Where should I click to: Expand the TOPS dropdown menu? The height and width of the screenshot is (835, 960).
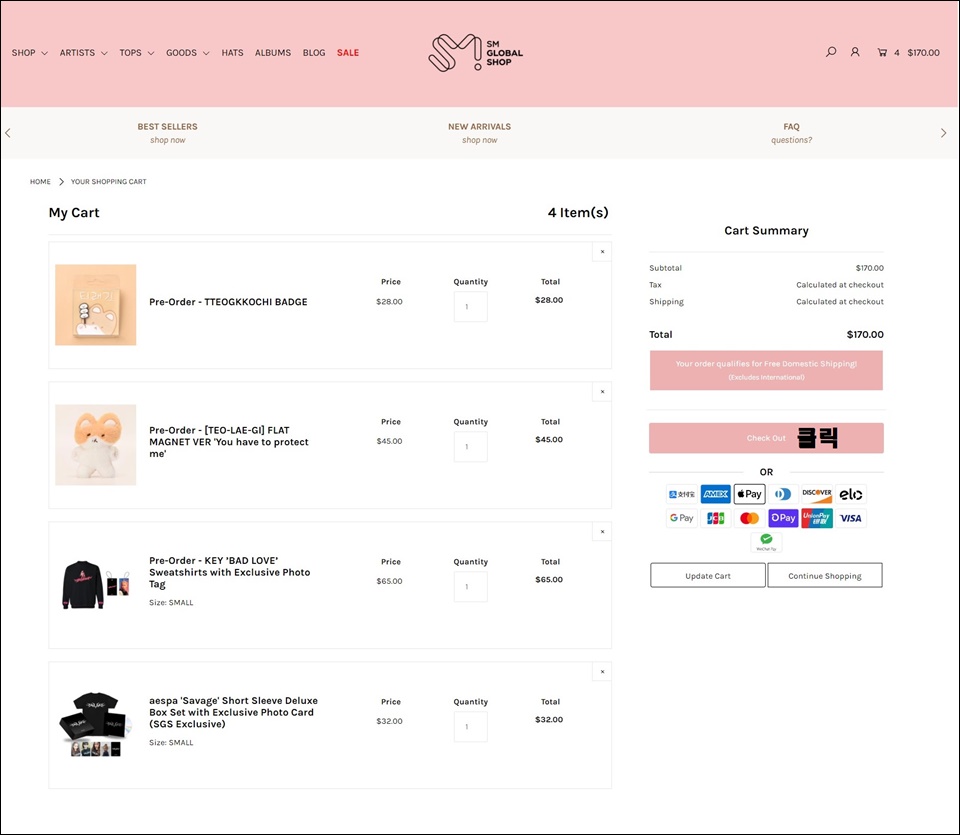137,53
